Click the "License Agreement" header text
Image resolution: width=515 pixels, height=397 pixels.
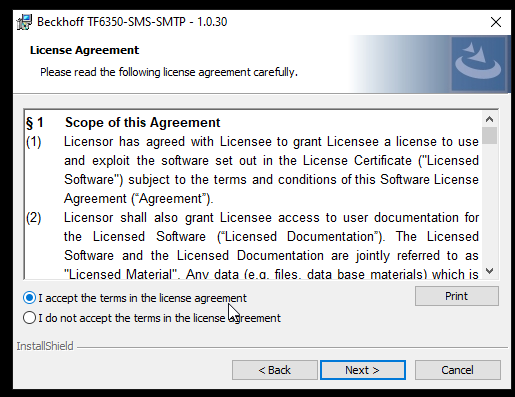click(84, 50)
